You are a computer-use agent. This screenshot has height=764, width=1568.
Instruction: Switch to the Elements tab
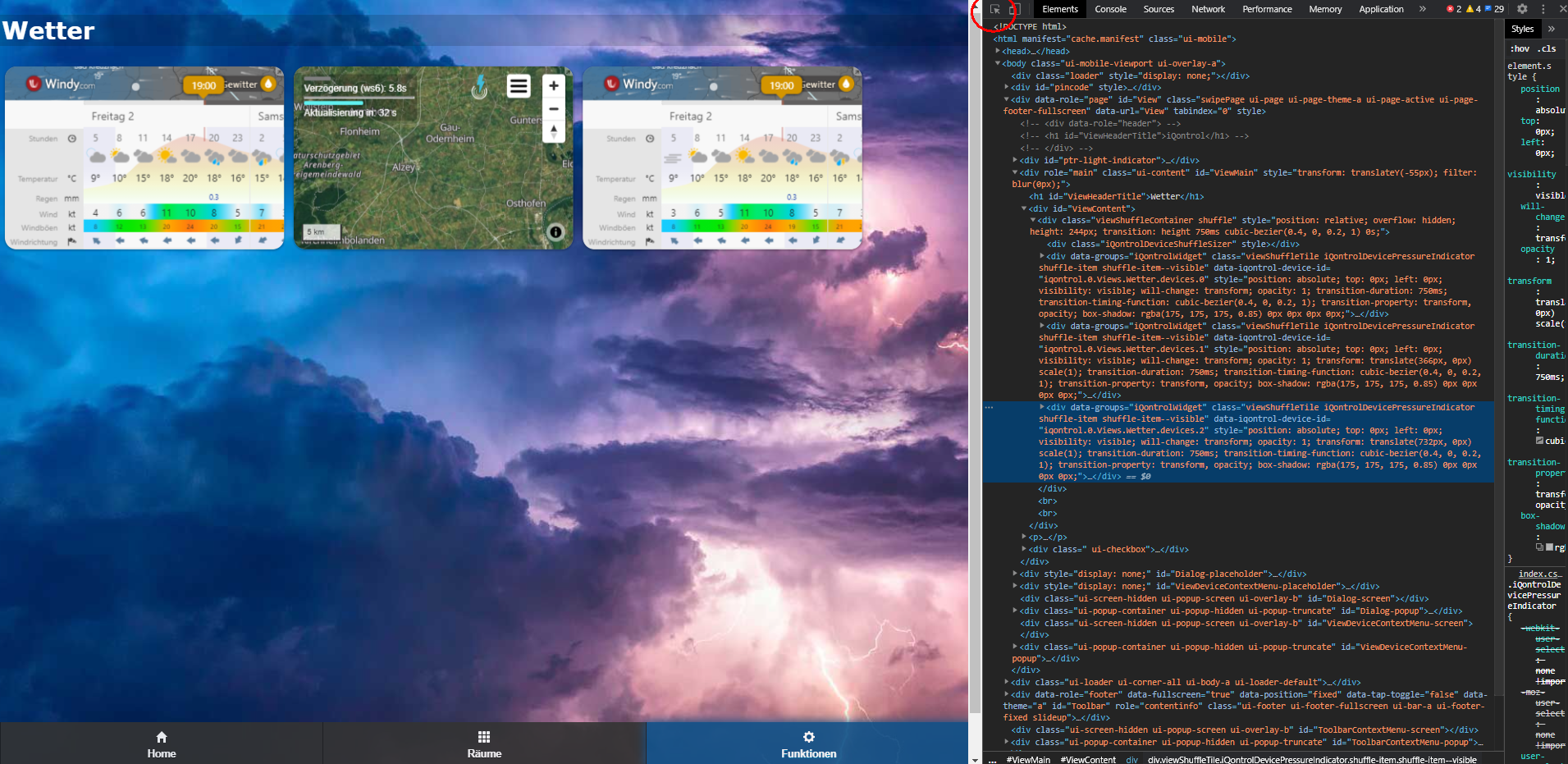tap(1060, 9)
